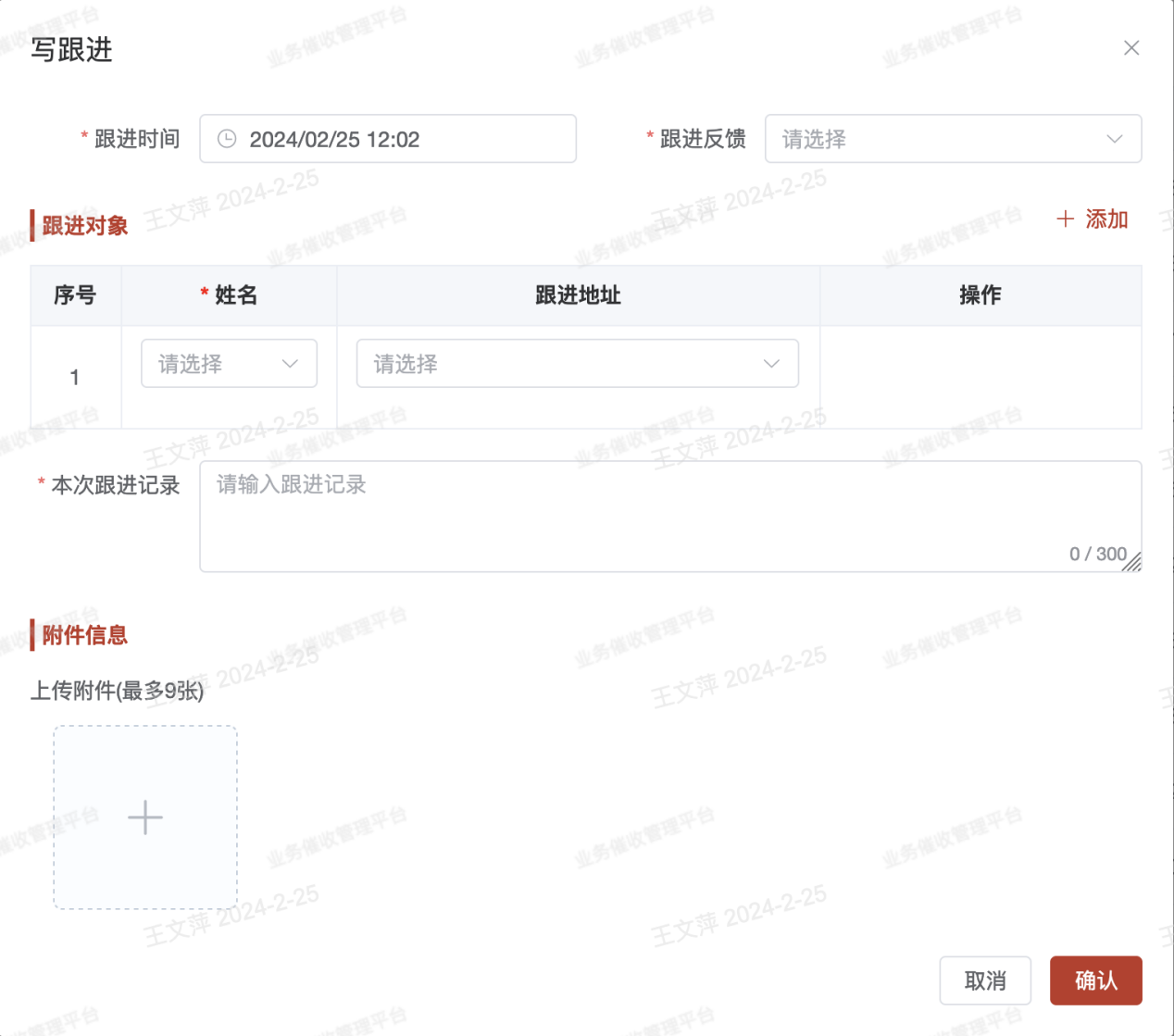1174x1036 pixels.
Task: Click the plus icon beside 添加
Action: [1066, 219]
